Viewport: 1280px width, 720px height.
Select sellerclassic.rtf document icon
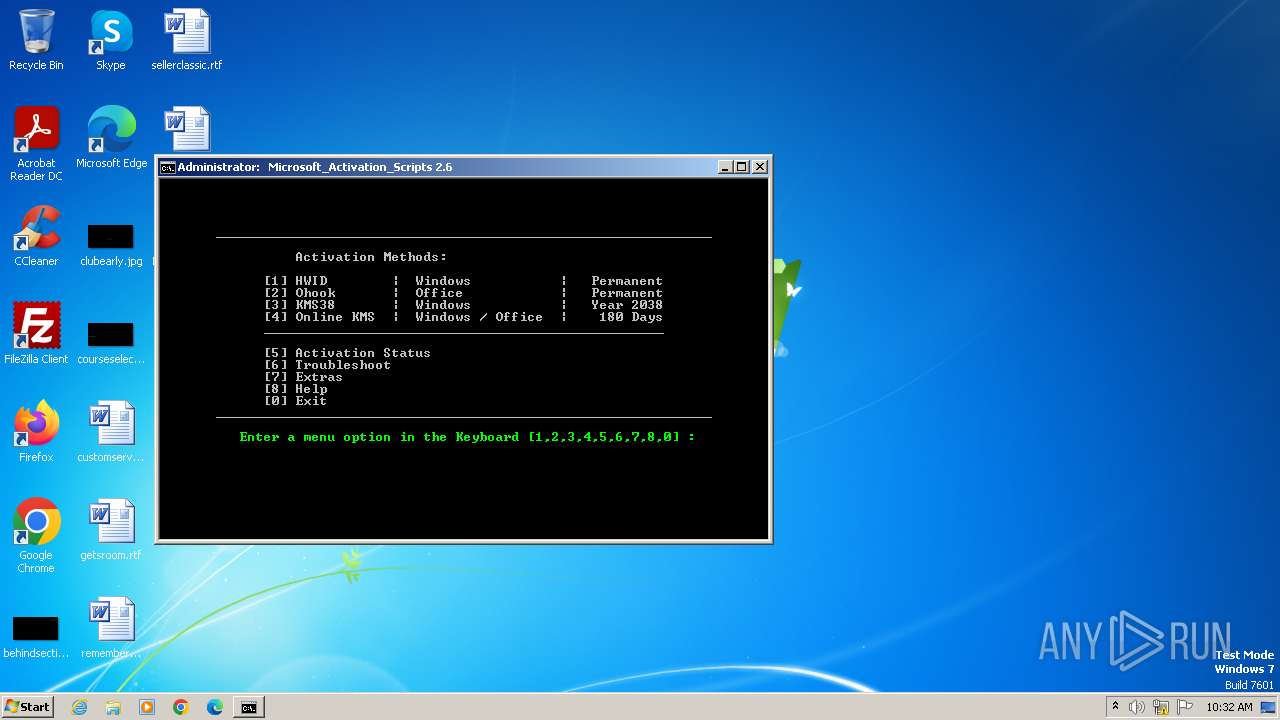point(186,40)
